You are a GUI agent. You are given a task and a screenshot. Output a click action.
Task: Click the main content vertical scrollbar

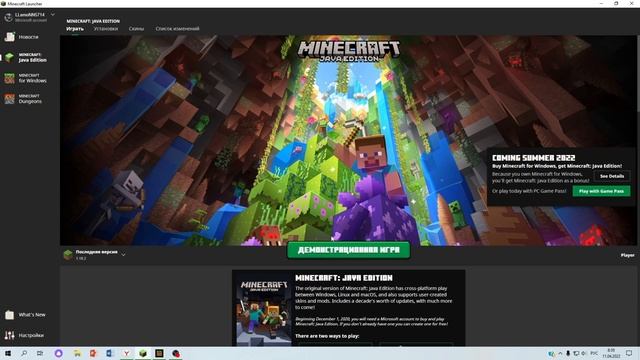tap(638, 73)
